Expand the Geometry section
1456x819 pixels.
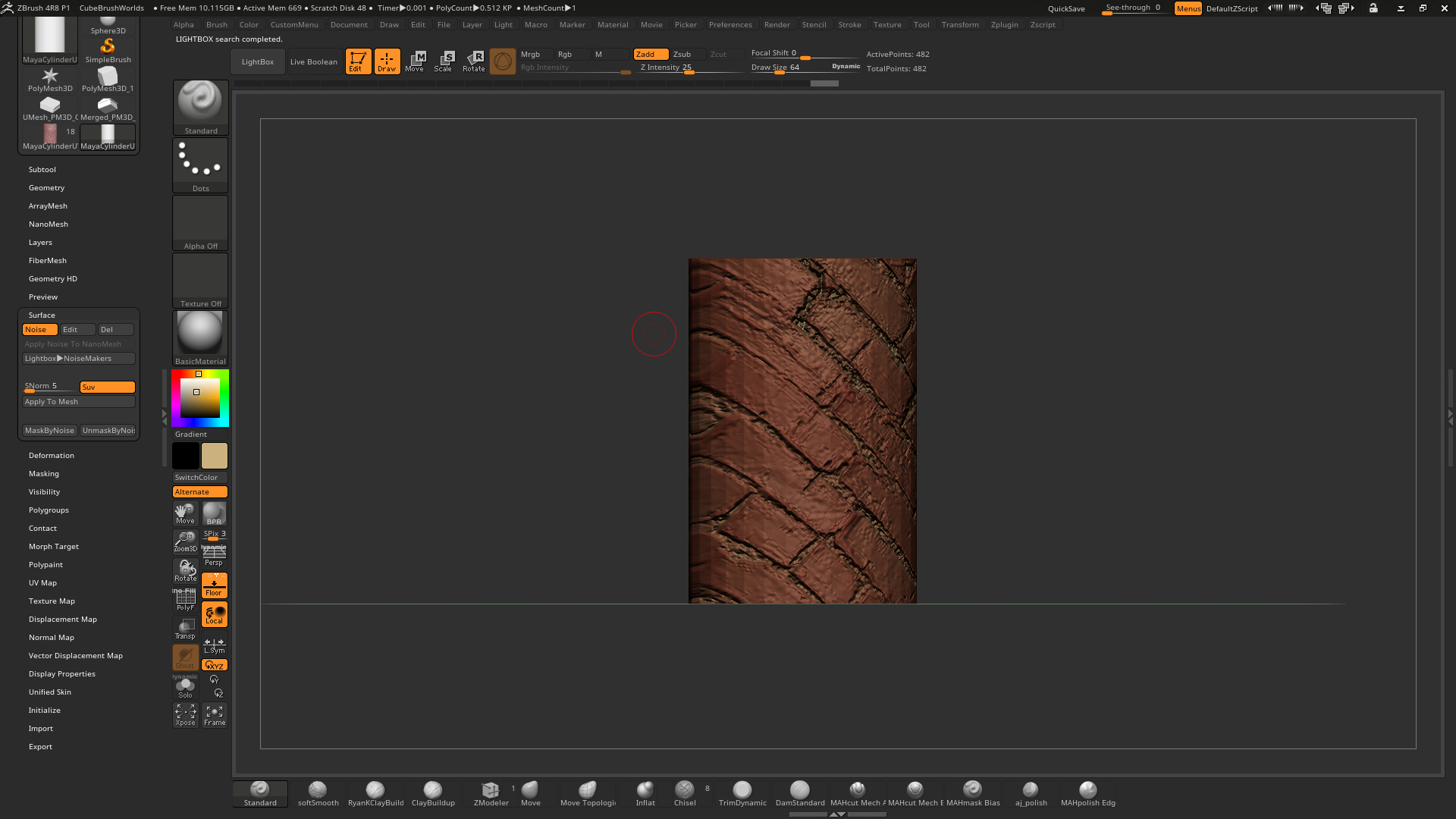point(46,188)
